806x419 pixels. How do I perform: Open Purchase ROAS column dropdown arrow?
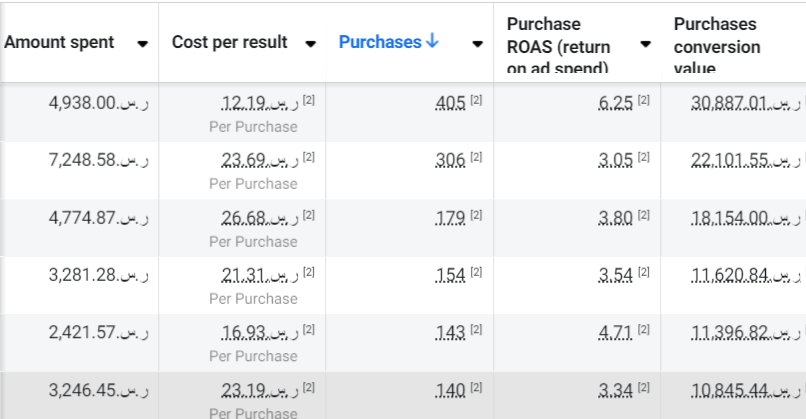pos(646,44)
